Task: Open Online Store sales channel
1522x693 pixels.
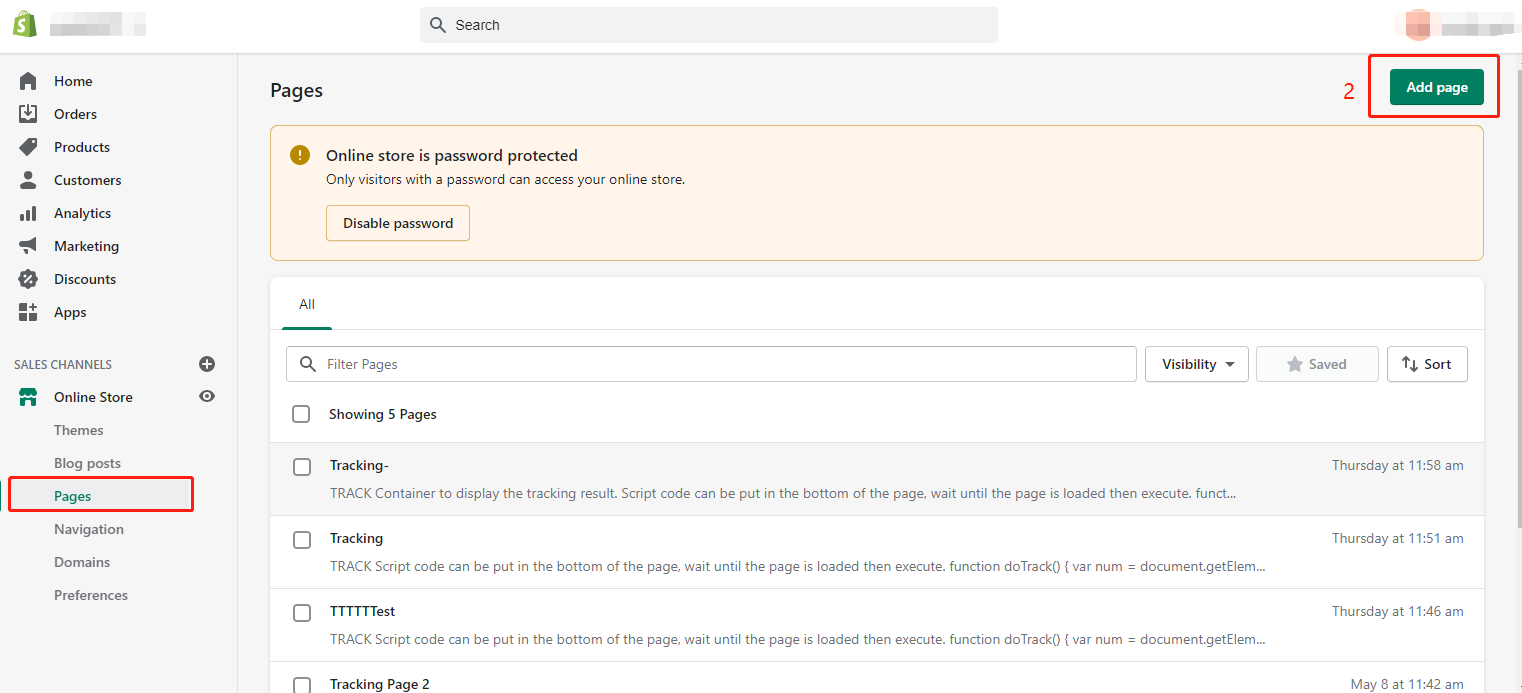Action: tap(93, 397)
